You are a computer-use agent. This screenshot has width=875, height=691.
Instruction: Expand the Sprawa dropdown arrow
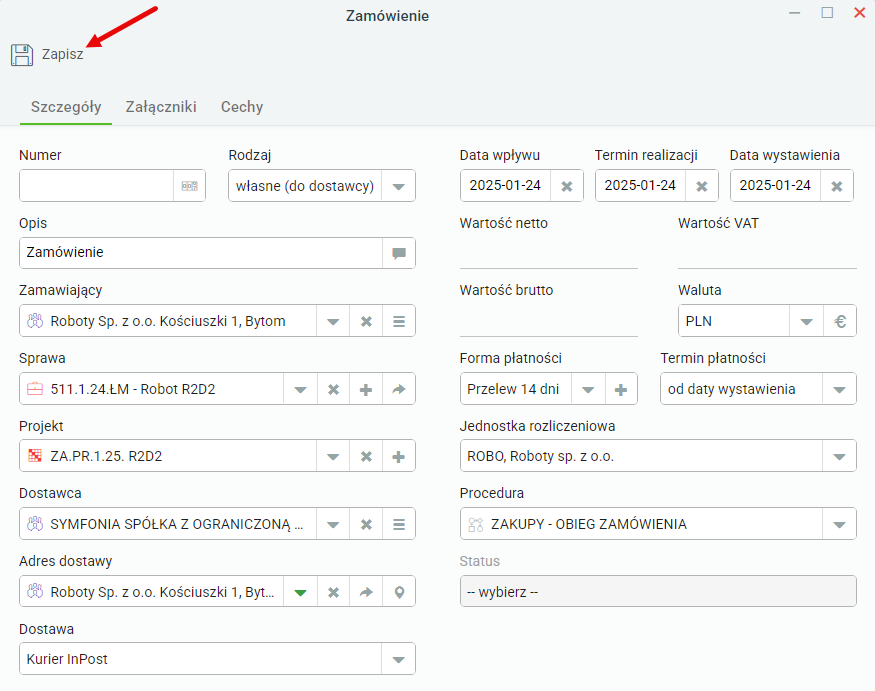300,389
